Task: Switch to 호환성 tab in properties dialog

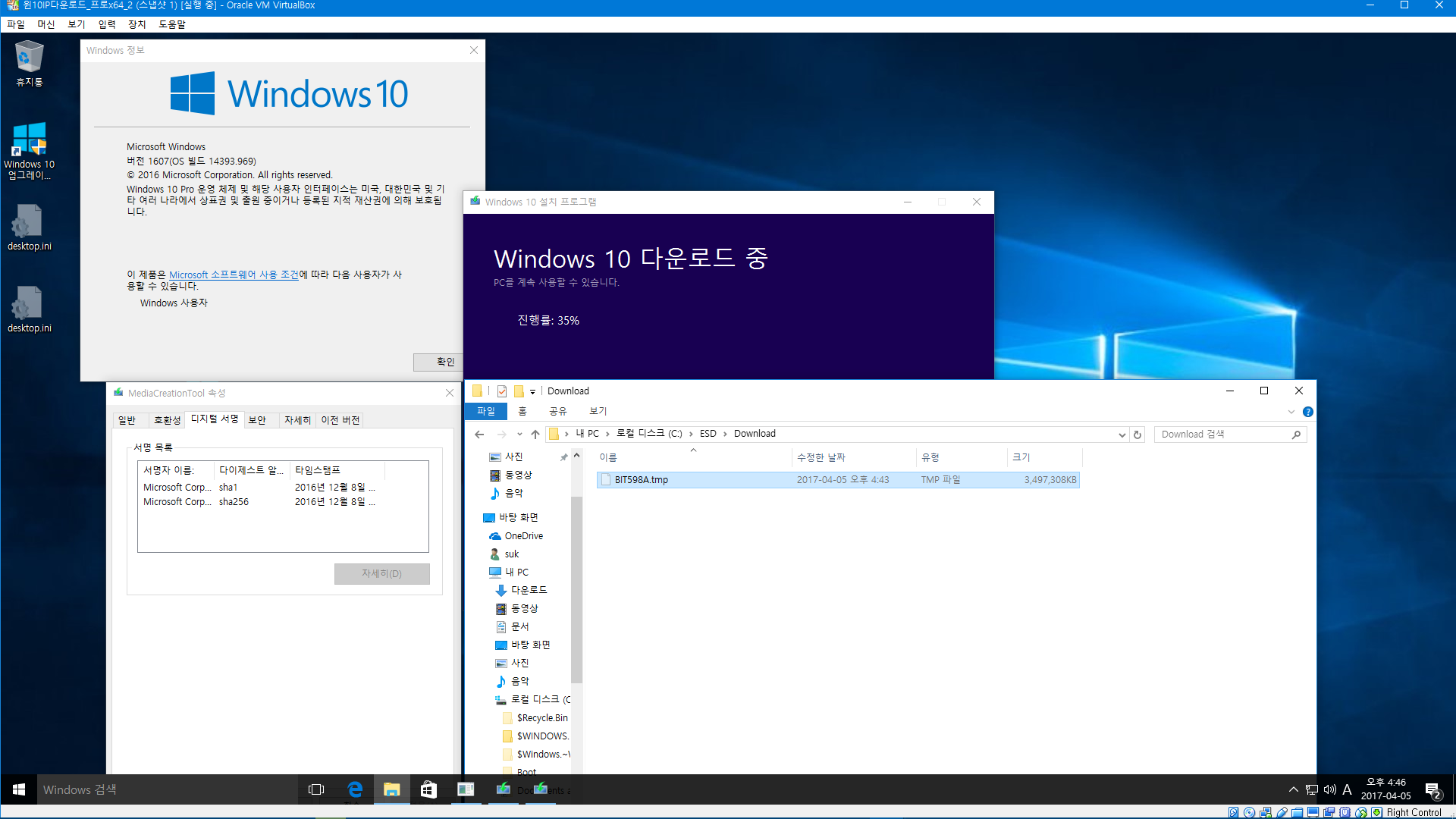Action: point(167,420)
